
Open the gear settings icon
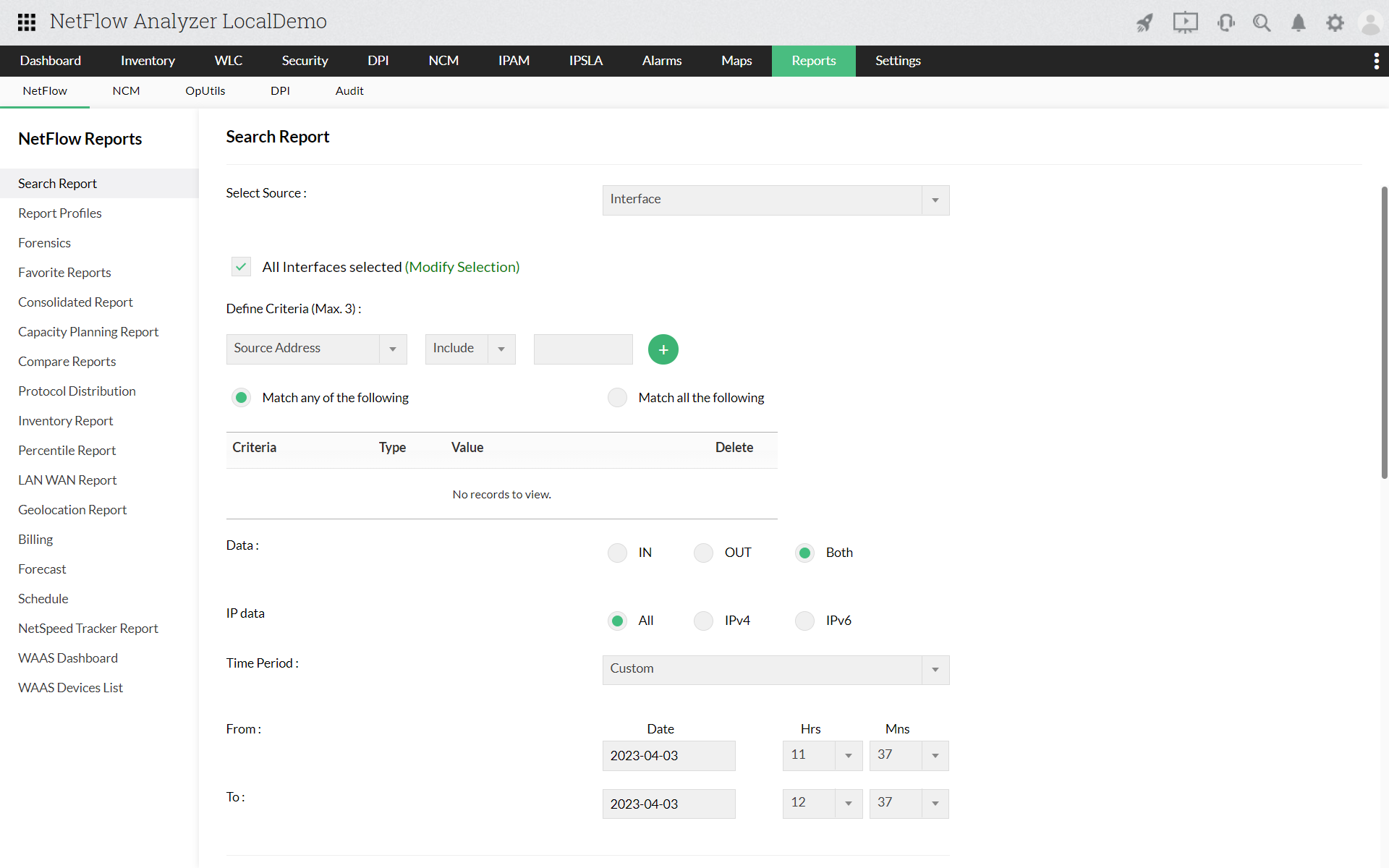[x=1335, y=22]
